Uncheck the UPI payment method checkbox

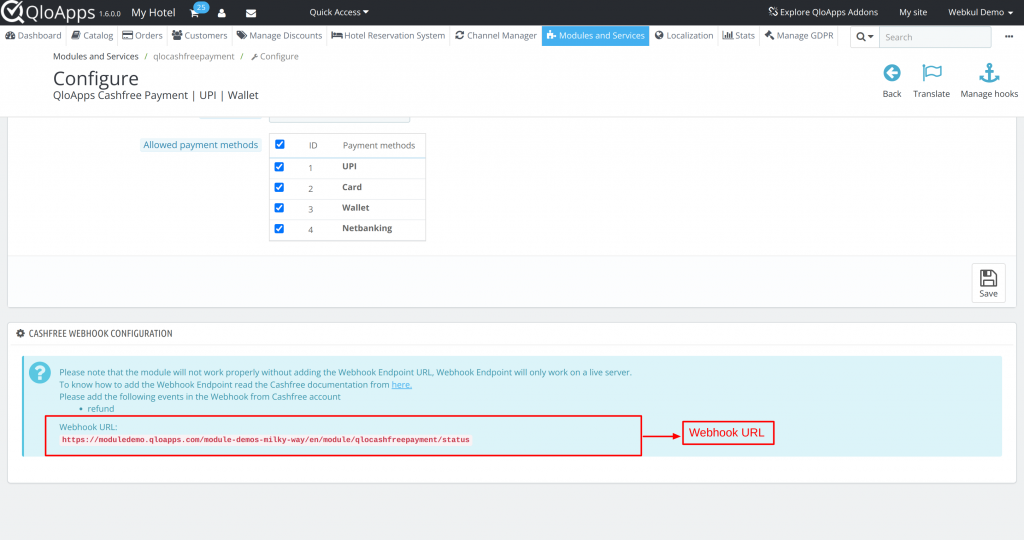click(x=279, y=167)
